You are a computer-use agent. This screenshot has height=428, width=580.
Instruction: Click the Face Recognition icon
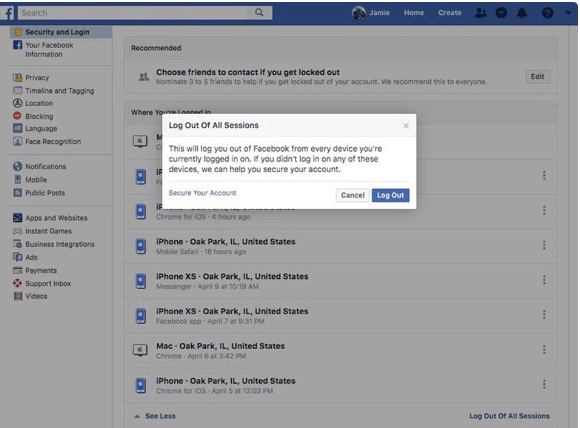coord(17,141)
